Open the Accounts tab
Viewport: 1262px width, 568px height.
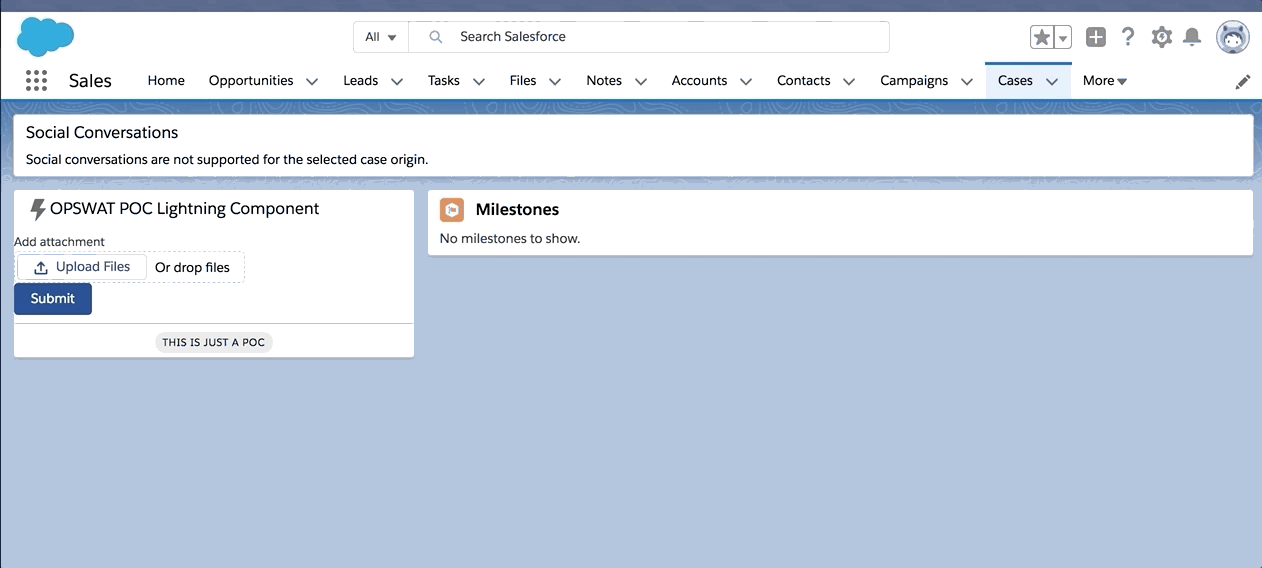(699, 81)
